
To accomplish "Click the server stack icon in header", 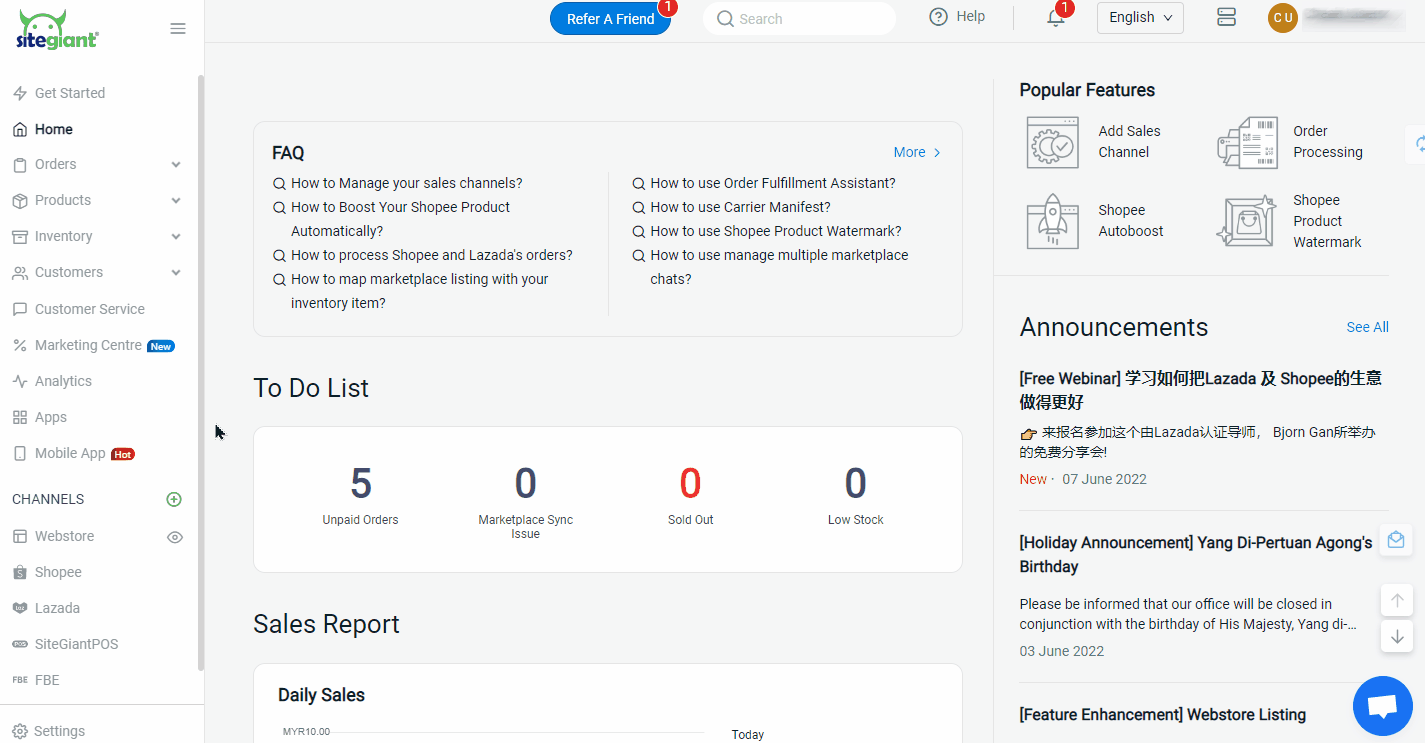I will [1227, 17].
